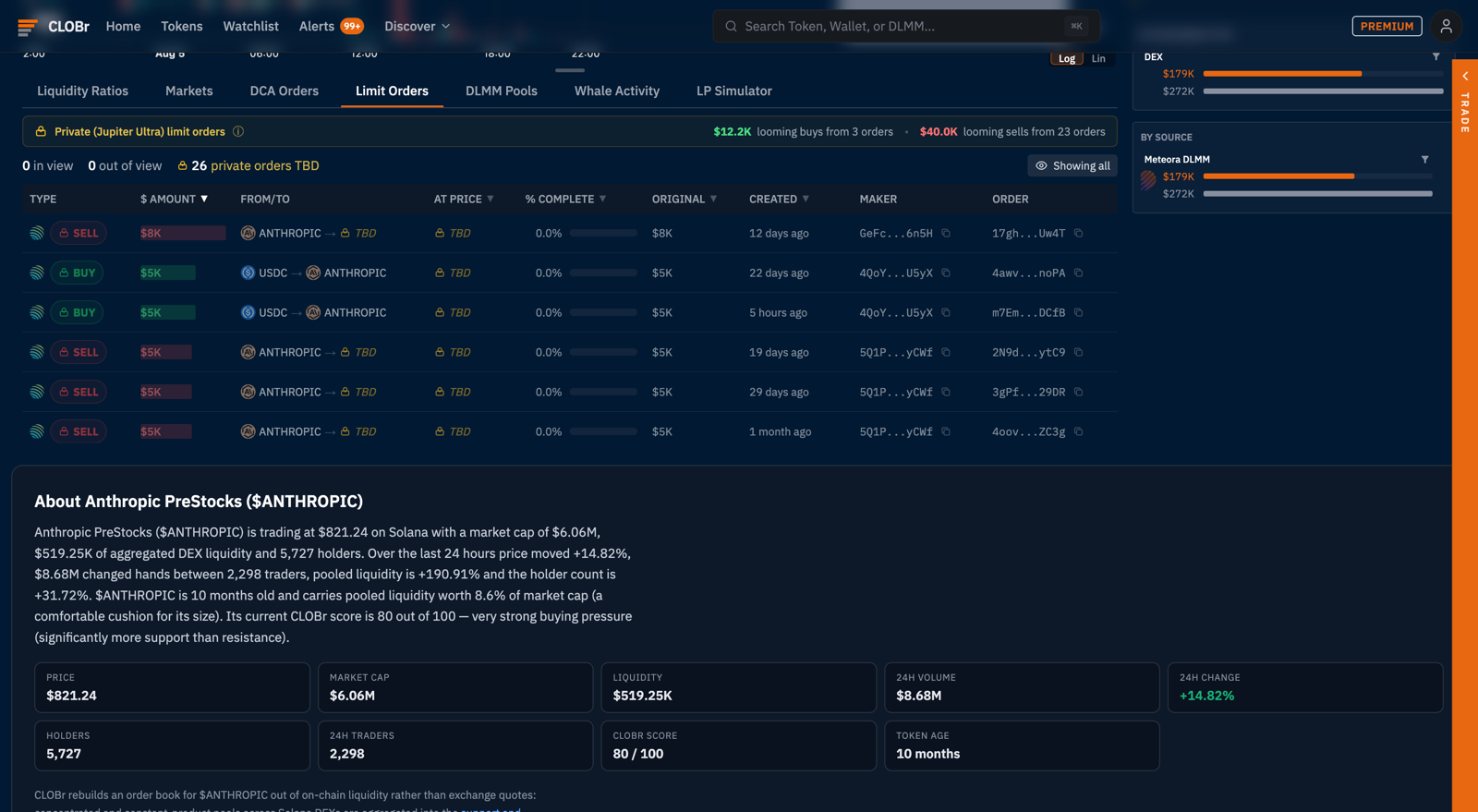Click USDC token icon in 5 hours ago row
The image size is (1478, 812).
(248, 312)
